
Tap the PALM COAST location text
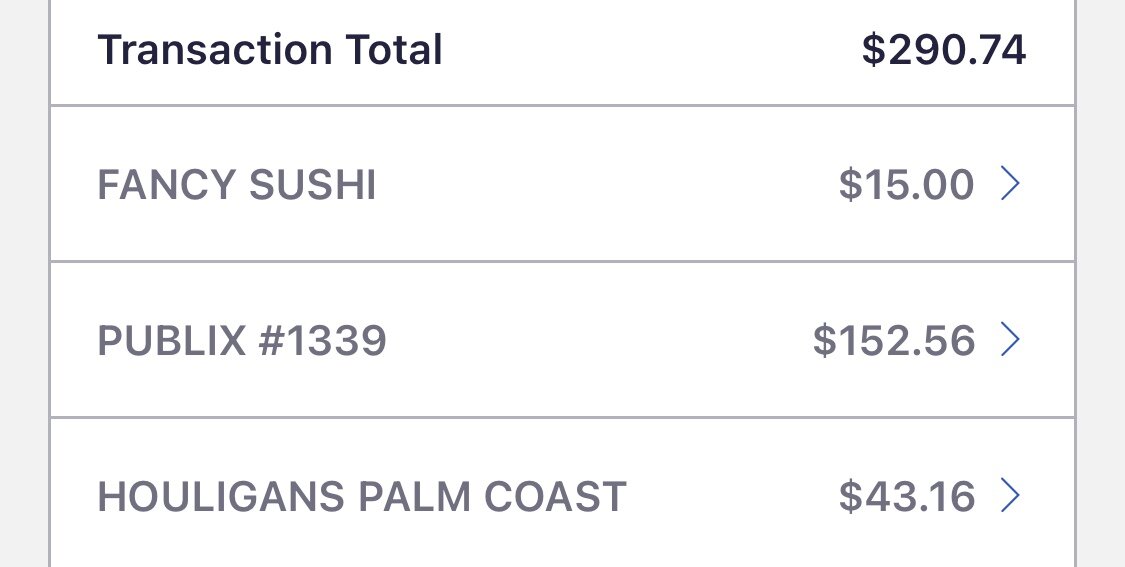pyautogui.click(x=493, y=496)
